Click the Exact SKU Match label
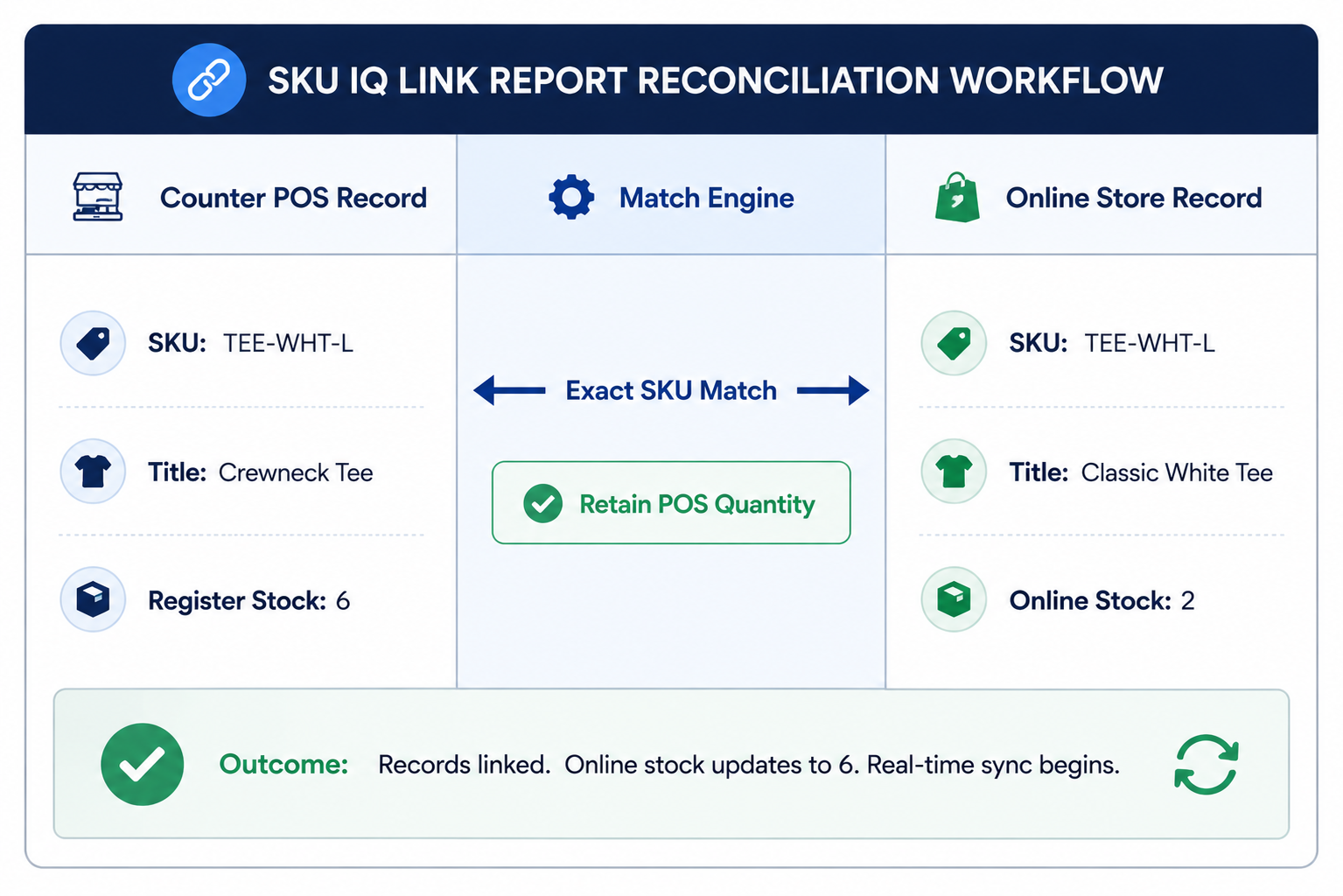This screenshot has height=896, width=1343. [671, 390]
